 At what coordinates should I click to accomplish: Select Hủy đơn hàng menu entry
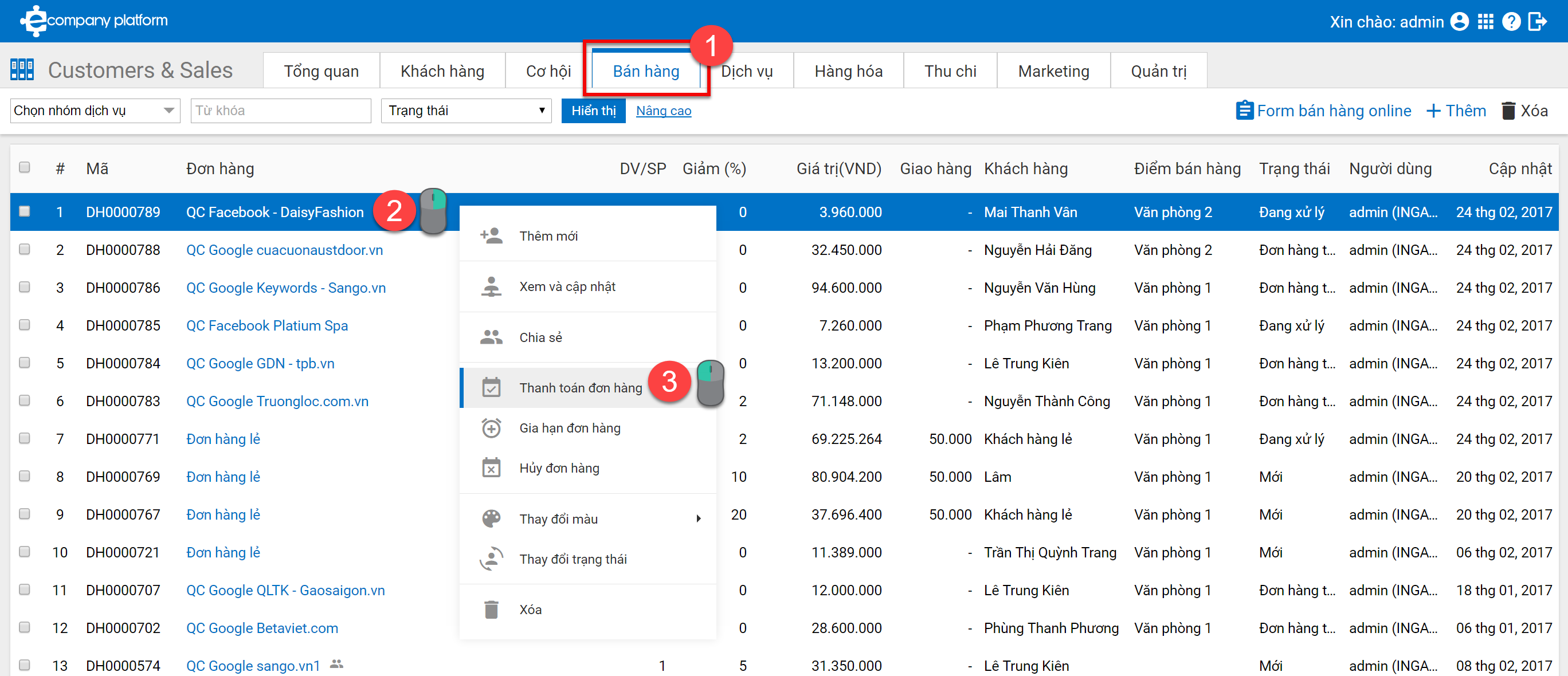tap(588, 468)
